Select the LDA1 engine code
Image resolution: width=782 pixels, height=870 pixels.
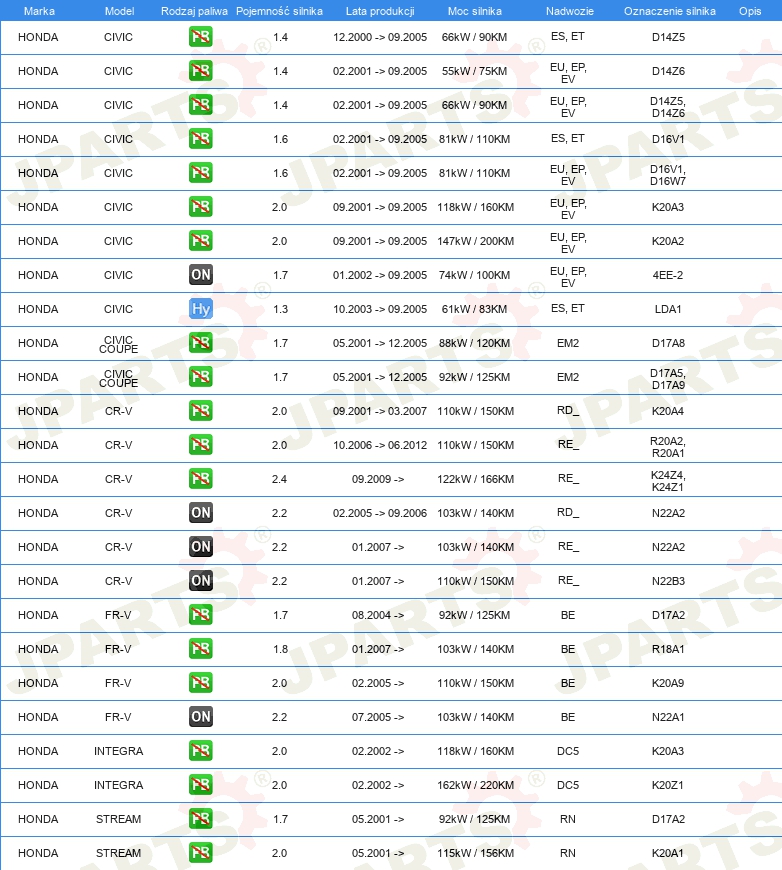[x=668, y=309]
